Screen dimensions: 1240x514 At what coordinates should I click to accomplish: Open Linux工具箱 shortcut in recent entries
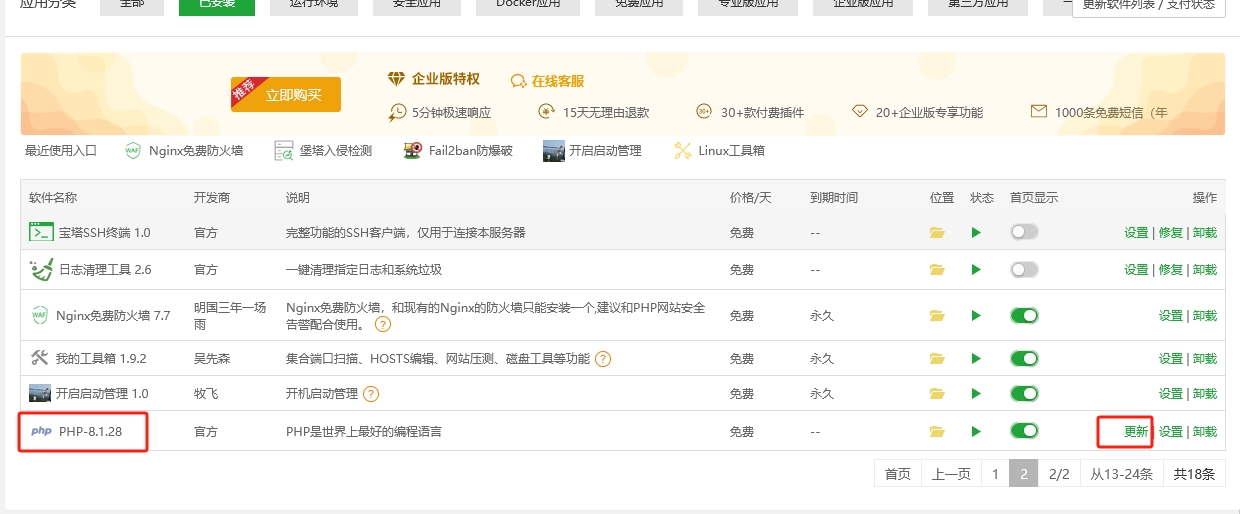tap(719, 151)
